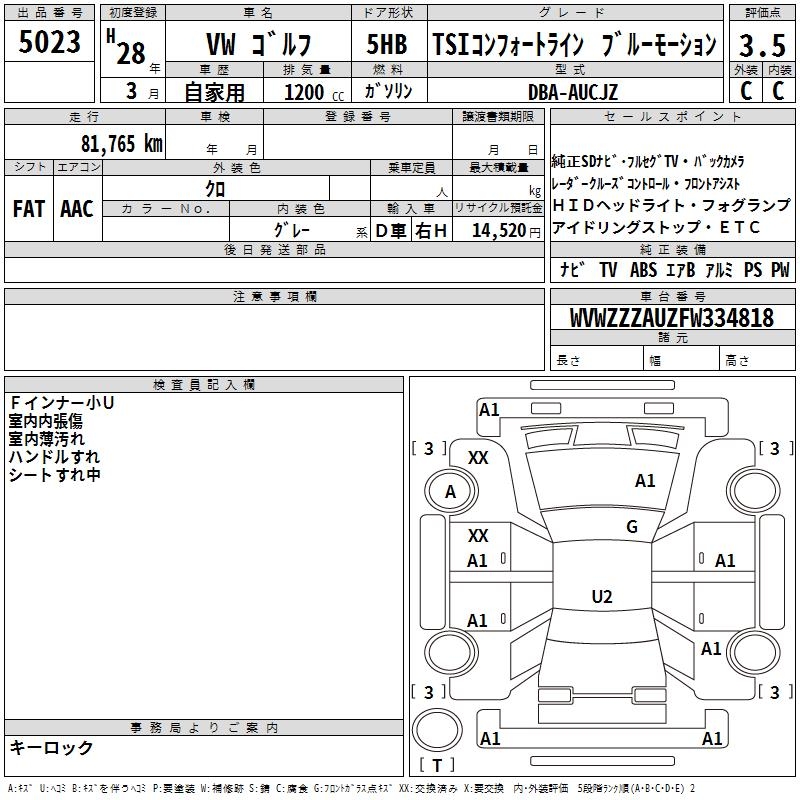800x800 pixels.
Task: Click the セールスポイント header
Action: pyautogui.click(x=672, y=116)
